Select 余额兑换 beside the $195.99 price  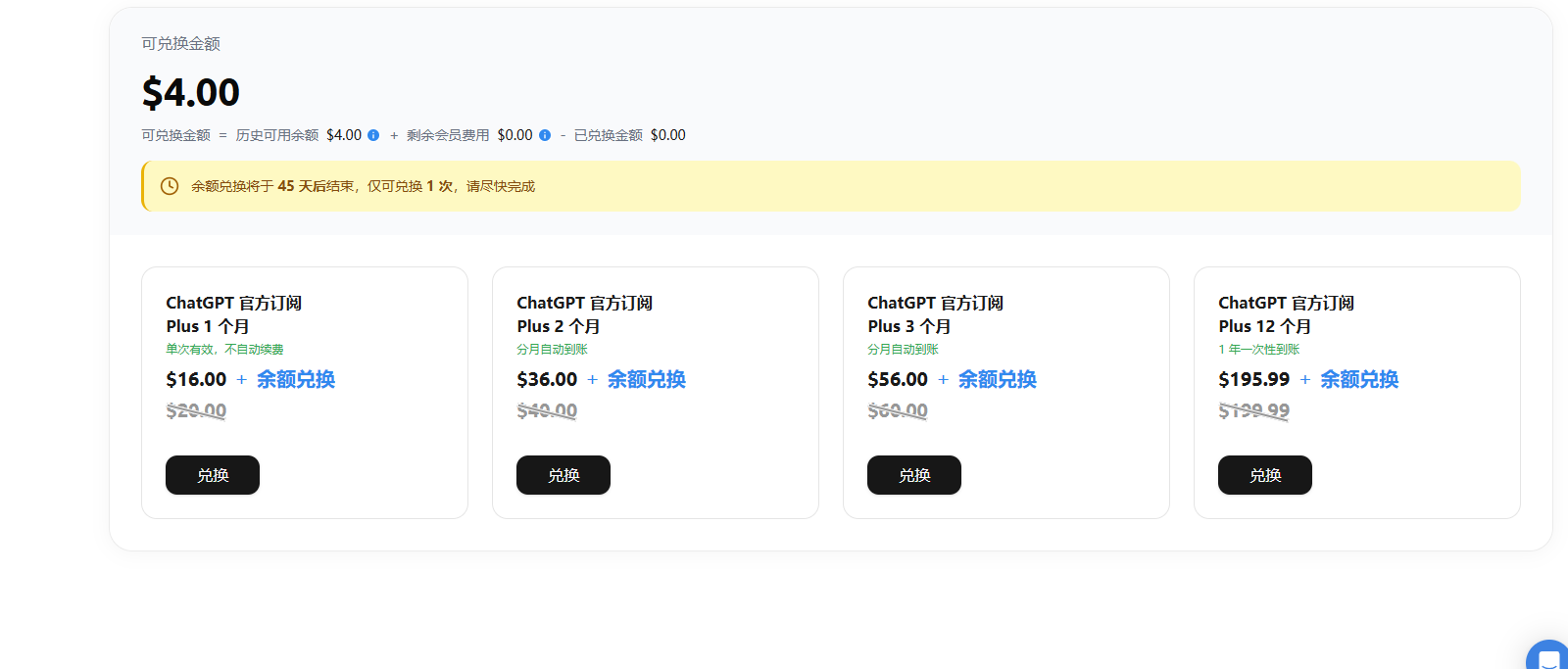(1359, 379)
